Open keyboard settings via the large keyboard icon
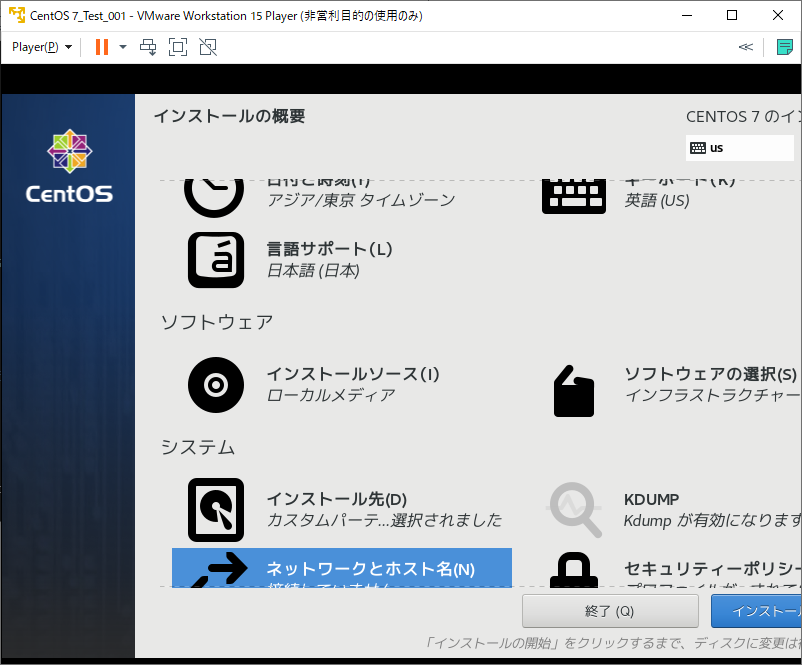This screenshot has width=802, height=665. (x=574, y=196)
